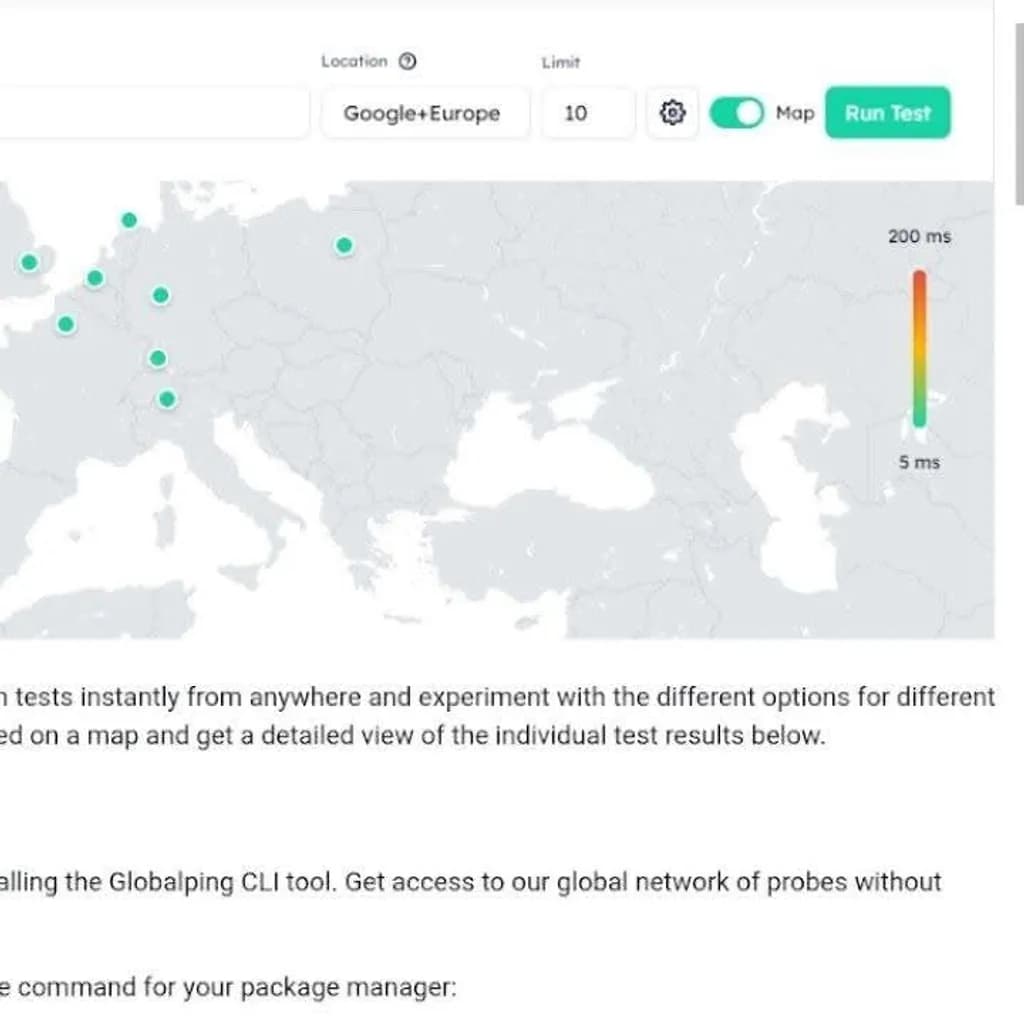Click the 'Location' field label
The height and width of the screenshot is (1028, 1024).
354,61
